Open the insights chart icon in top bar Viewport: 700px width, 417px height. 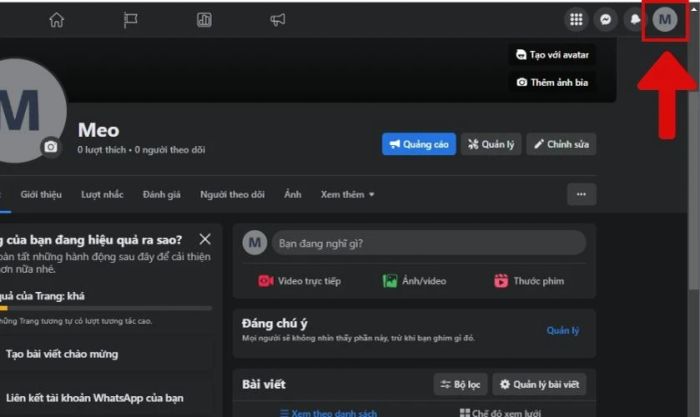coord(204,20)
